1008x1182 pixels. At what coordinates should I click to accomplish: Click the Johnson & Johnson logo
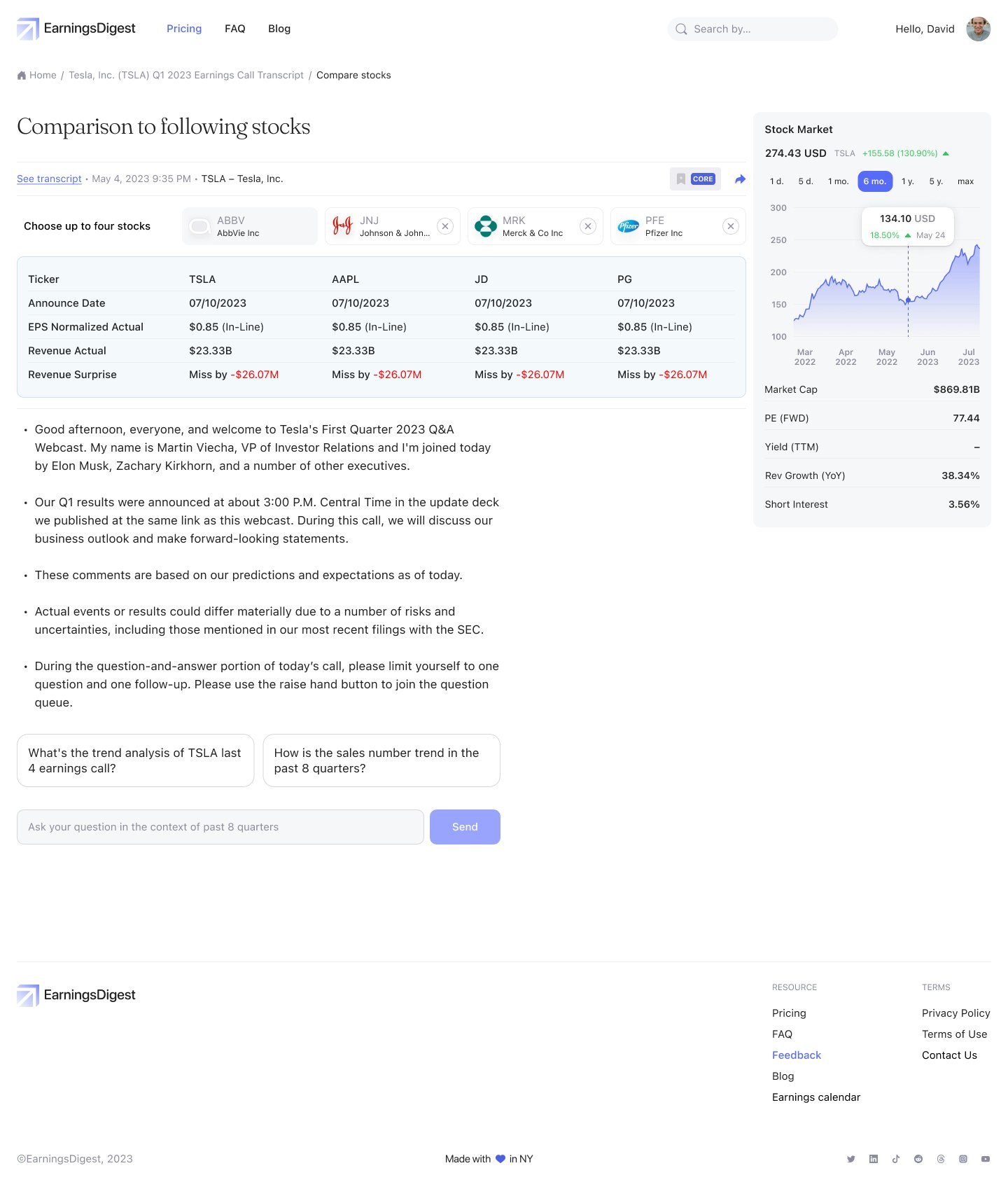click(342, 226)
